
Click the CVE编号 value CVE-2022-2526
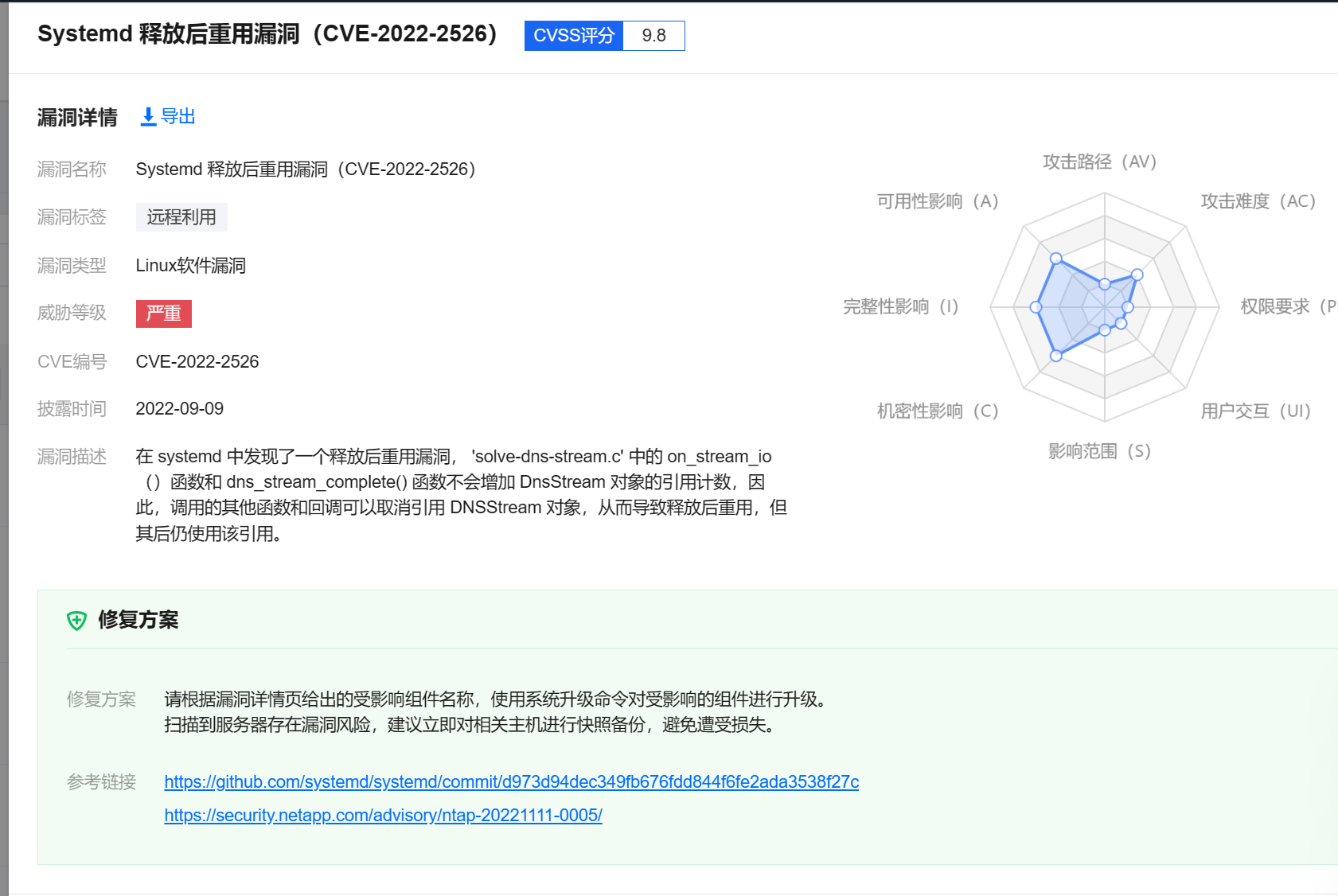pyautogui.click(x=197, y=362)
